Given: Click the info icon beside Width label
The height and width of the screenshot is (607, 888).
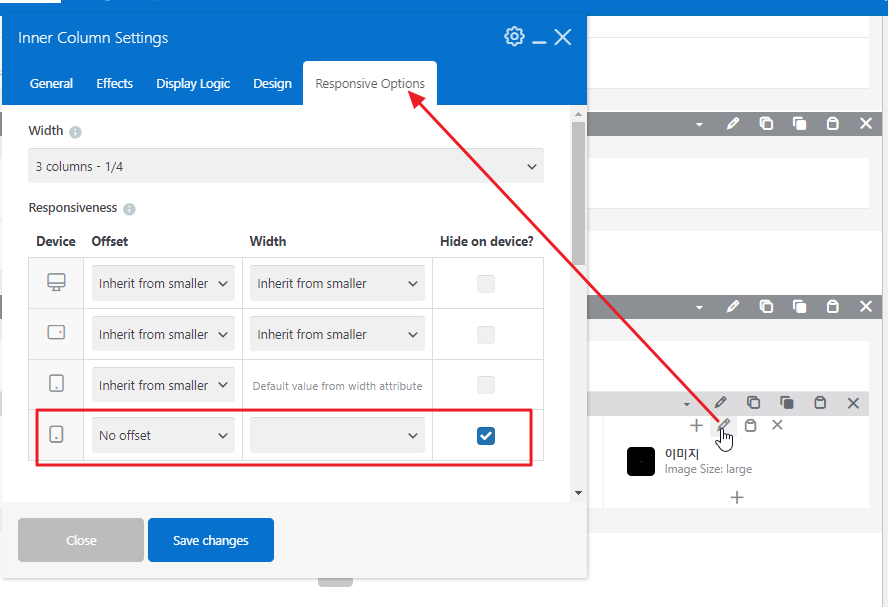Looking at the screenshot, I should coord(75,132).
